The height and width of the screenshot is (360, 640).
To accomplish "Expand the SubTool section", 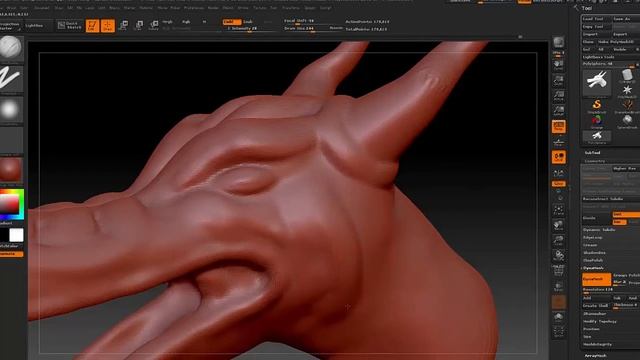I will pos(592,153).
